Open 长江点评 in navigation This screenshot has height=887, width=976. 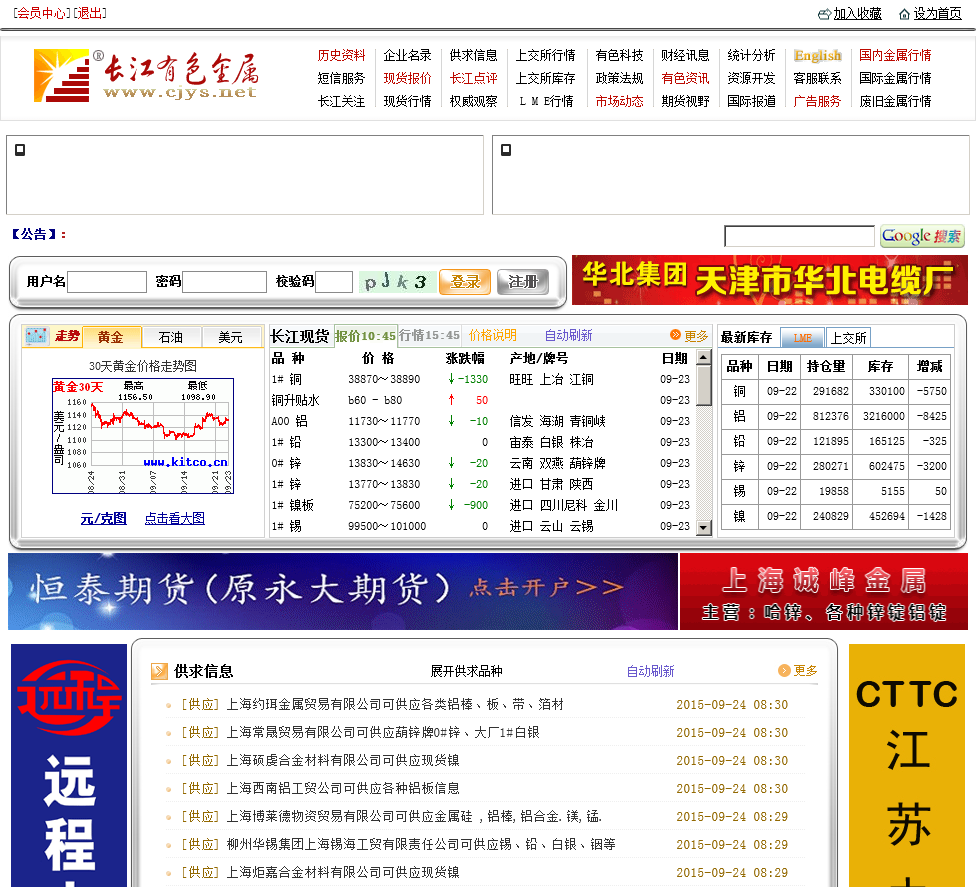pos(474,78)
